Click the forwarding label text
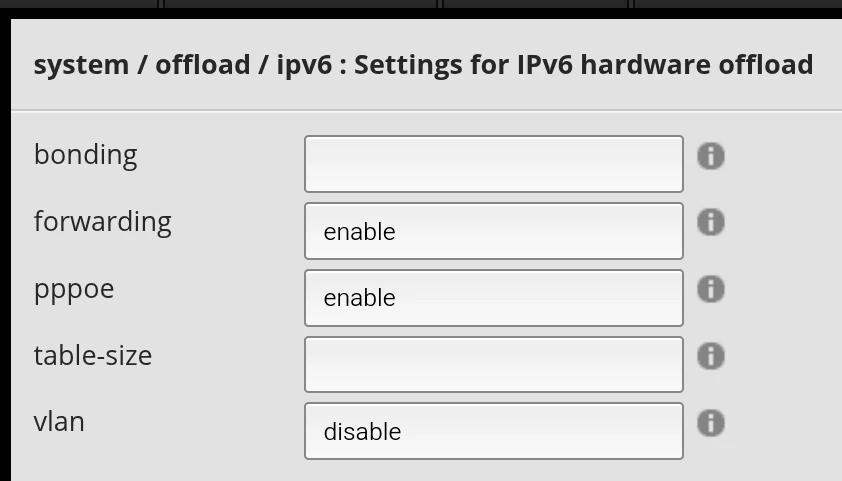The width and height of the screenshot is (842, 481). (x=102, y=222)
